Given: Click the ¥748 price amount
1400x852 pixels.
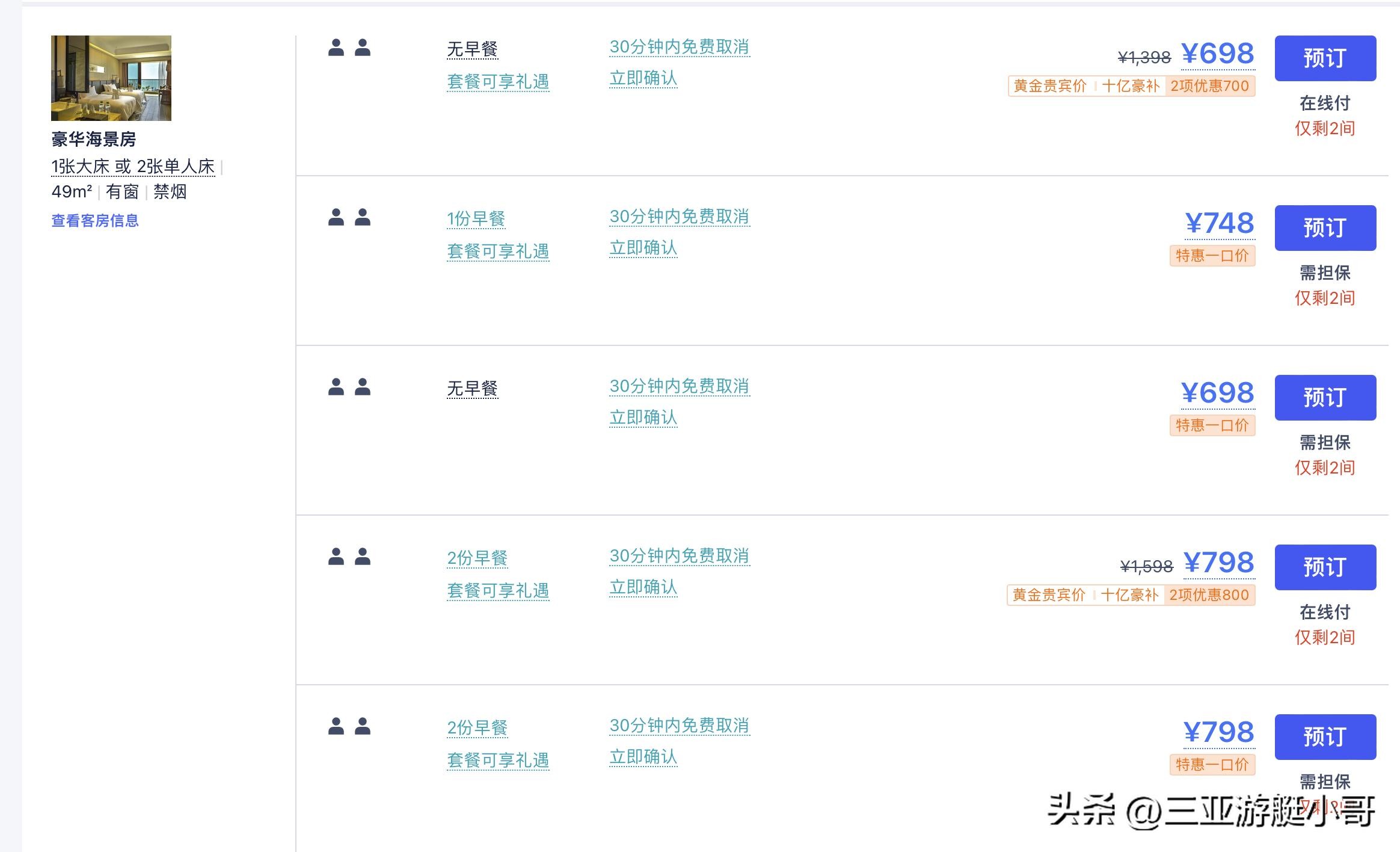Looking at the screenshot, I should point(1219,224).
